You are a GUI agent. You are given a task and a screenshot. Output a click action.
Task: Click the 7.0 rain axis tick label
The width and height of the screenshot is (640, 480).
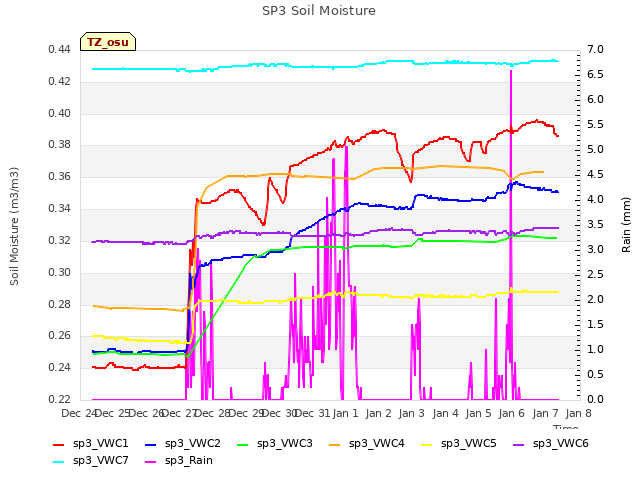click(595, 50)
